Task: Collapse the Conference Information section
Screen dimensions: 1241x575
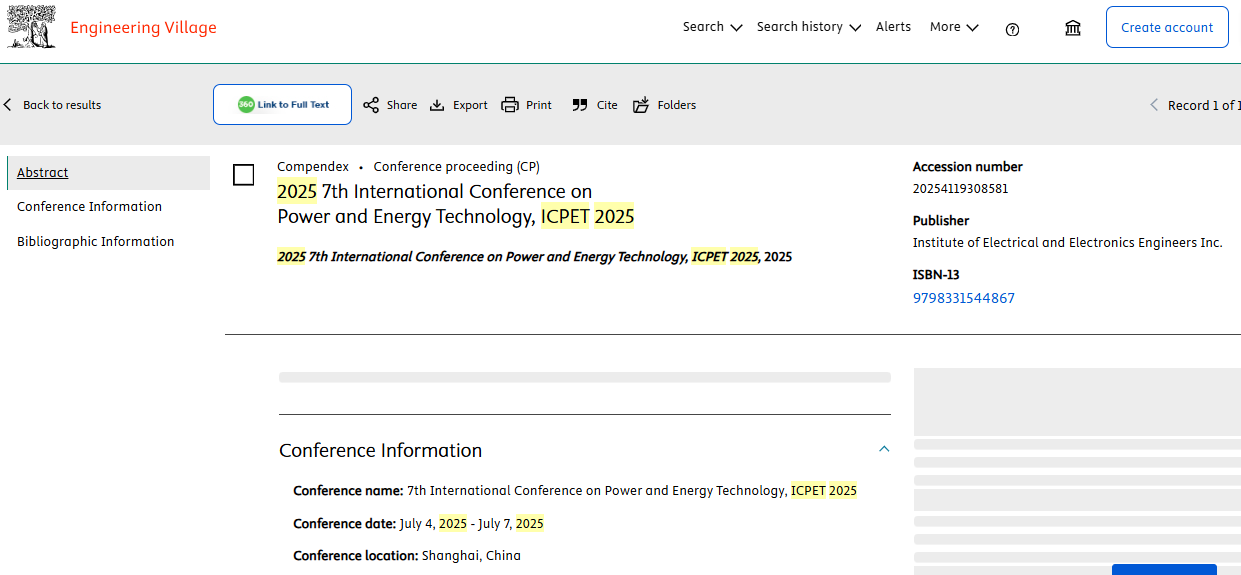Action: [884, 449]
